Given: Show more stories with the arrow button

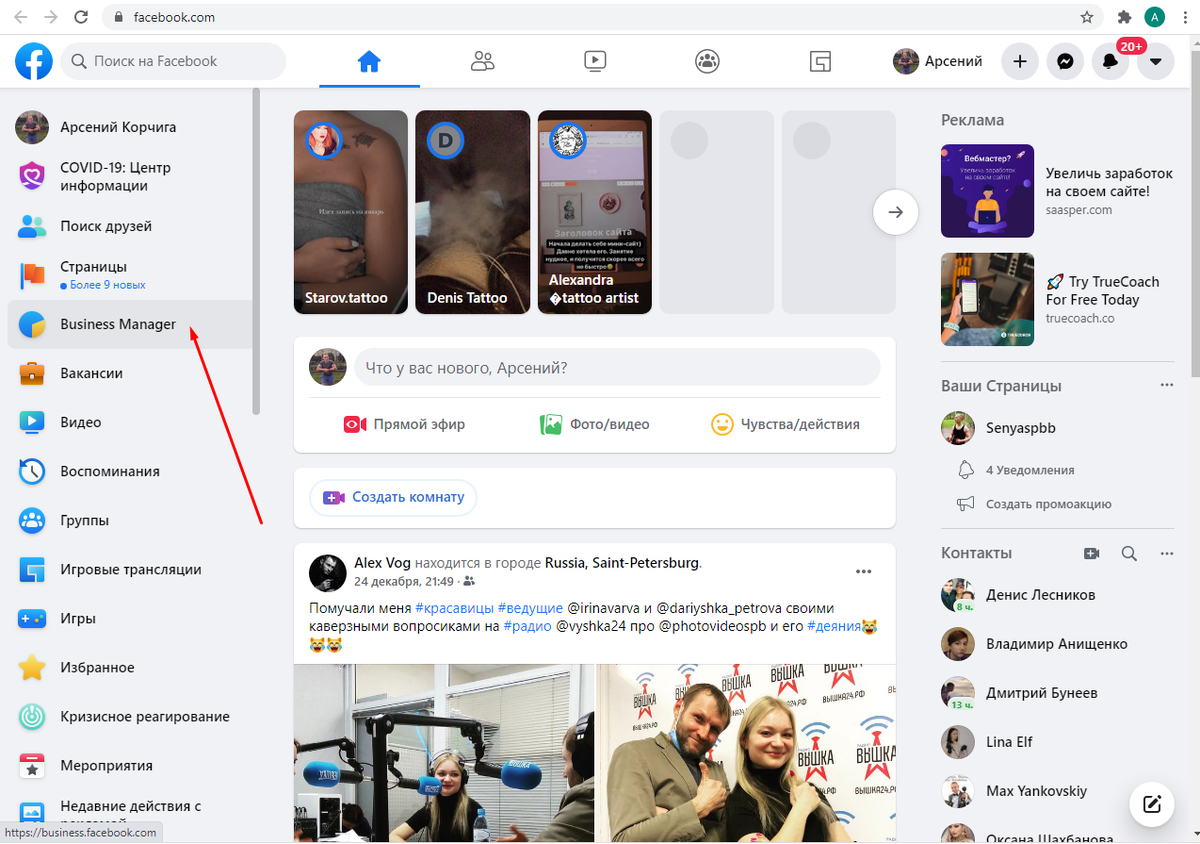Looking at the screenshot, I should point(895,212).
